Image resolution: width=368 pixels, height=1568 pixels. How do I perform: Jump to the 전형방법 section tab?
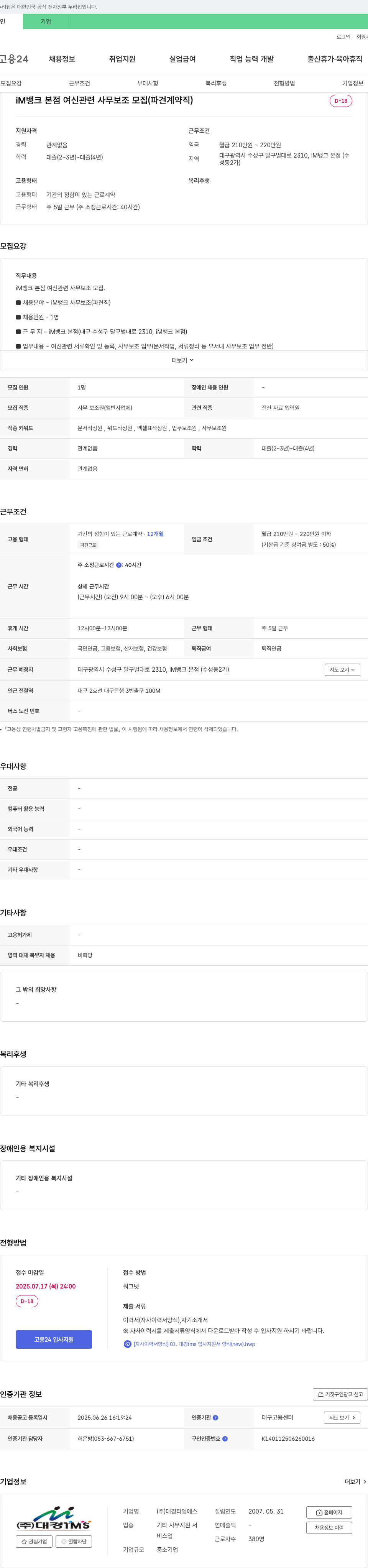284,84
